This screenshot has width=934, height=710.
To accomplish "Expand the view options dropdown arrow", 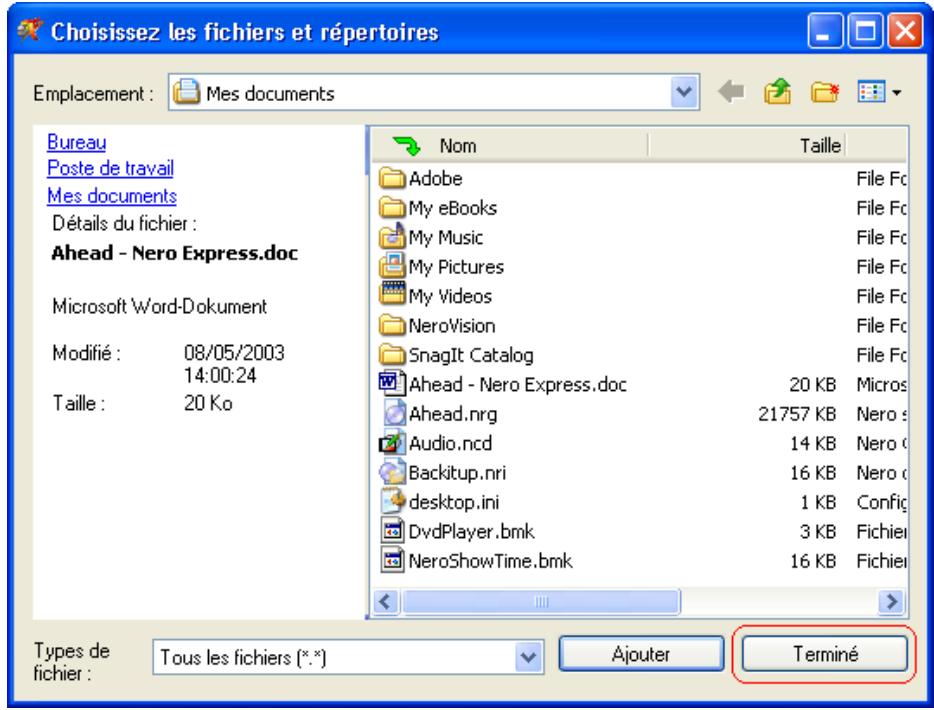I will (897, 92).
